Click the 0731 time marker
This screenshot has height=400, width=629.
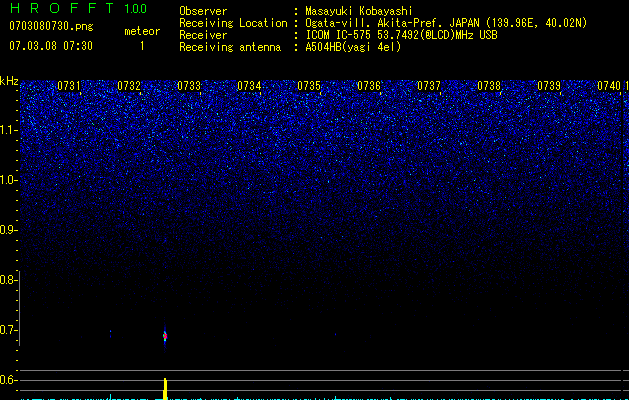click(x=69, y=86)
